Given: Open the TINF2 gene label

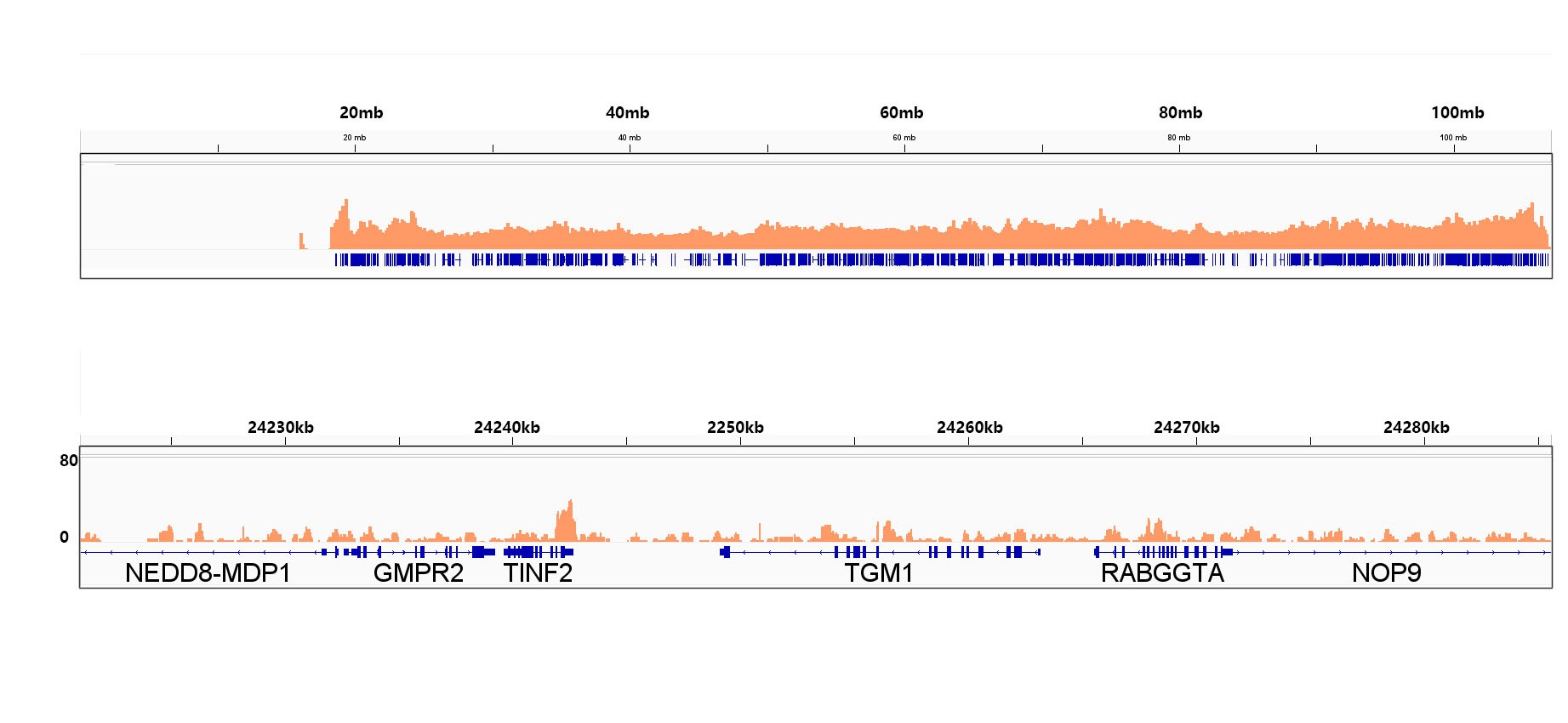Looking at the screenshot, I should (538, 573).
